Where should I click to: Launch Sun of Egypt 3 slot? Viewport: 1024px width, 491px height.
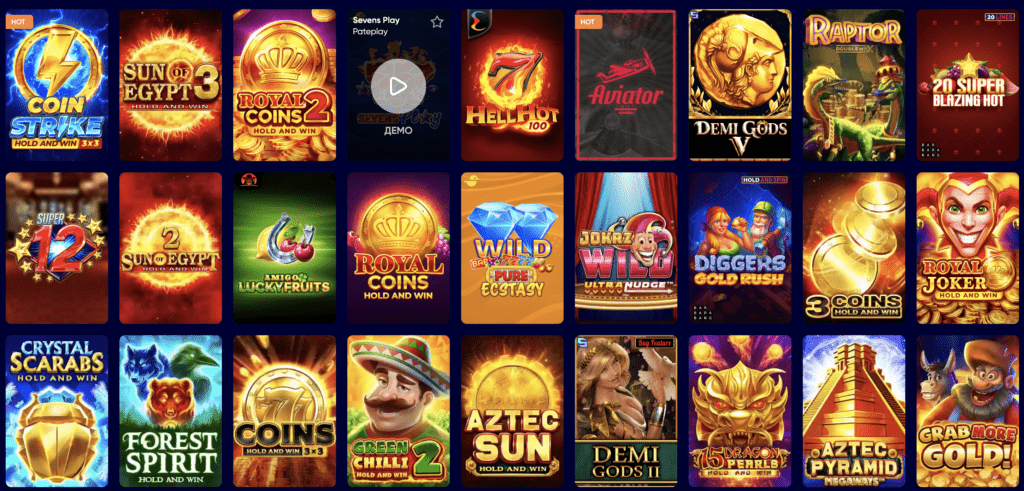point(170,85)
